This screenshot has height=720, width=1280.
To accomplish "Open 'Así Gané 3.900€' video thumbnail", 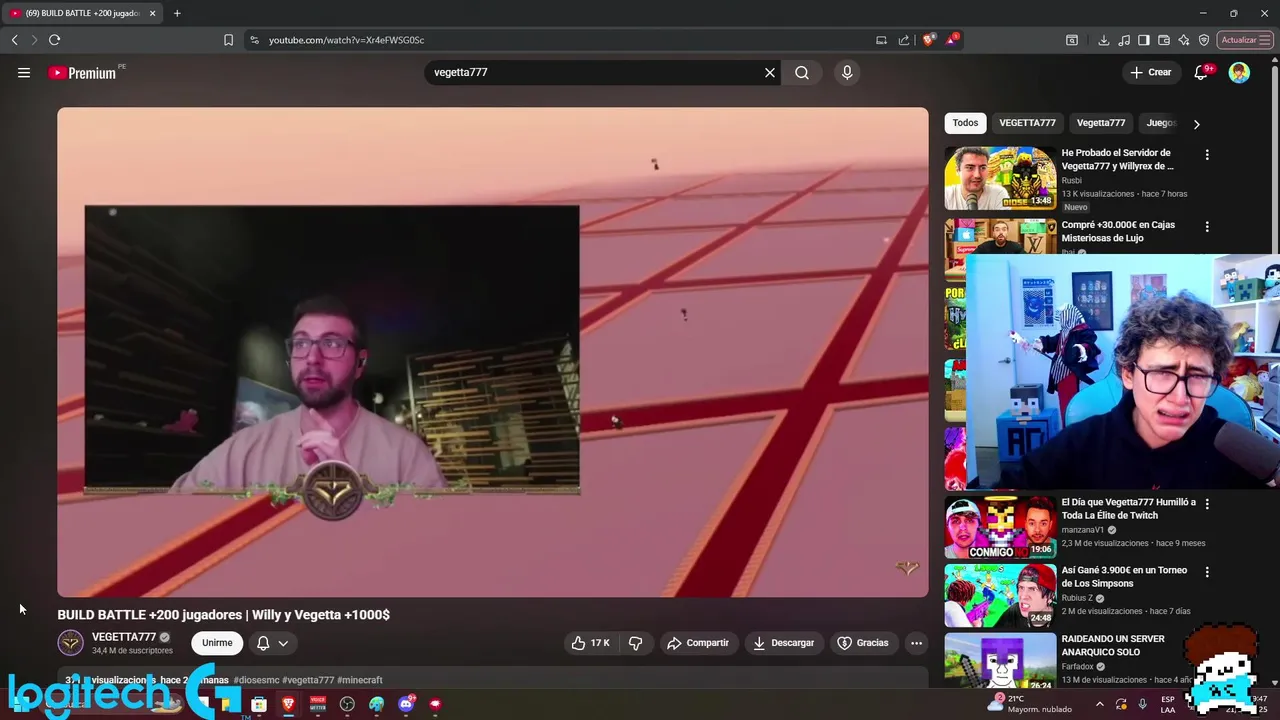I will point(1000,595).
